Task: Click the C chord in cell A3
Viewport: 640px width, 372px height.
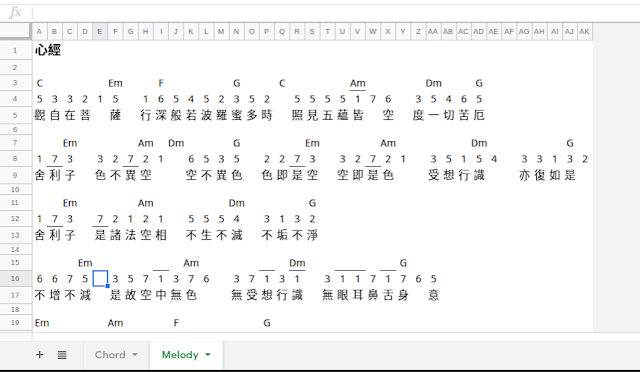Action: point(40,83)
